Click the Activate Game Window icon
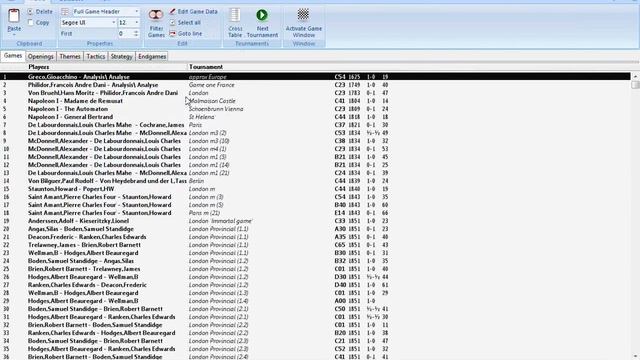 (x=303, y=15)
